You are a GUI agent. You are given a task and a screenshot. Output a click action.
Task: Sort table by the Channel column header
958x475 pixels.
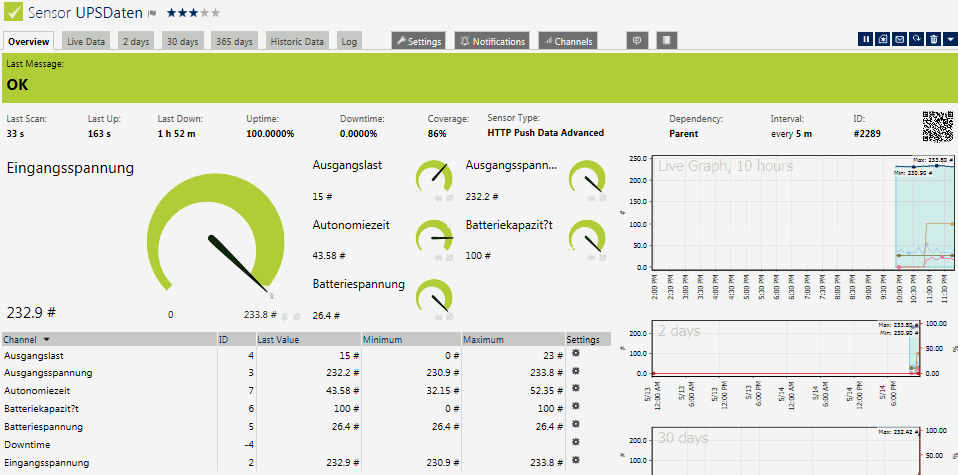click(x=109, y=339)
